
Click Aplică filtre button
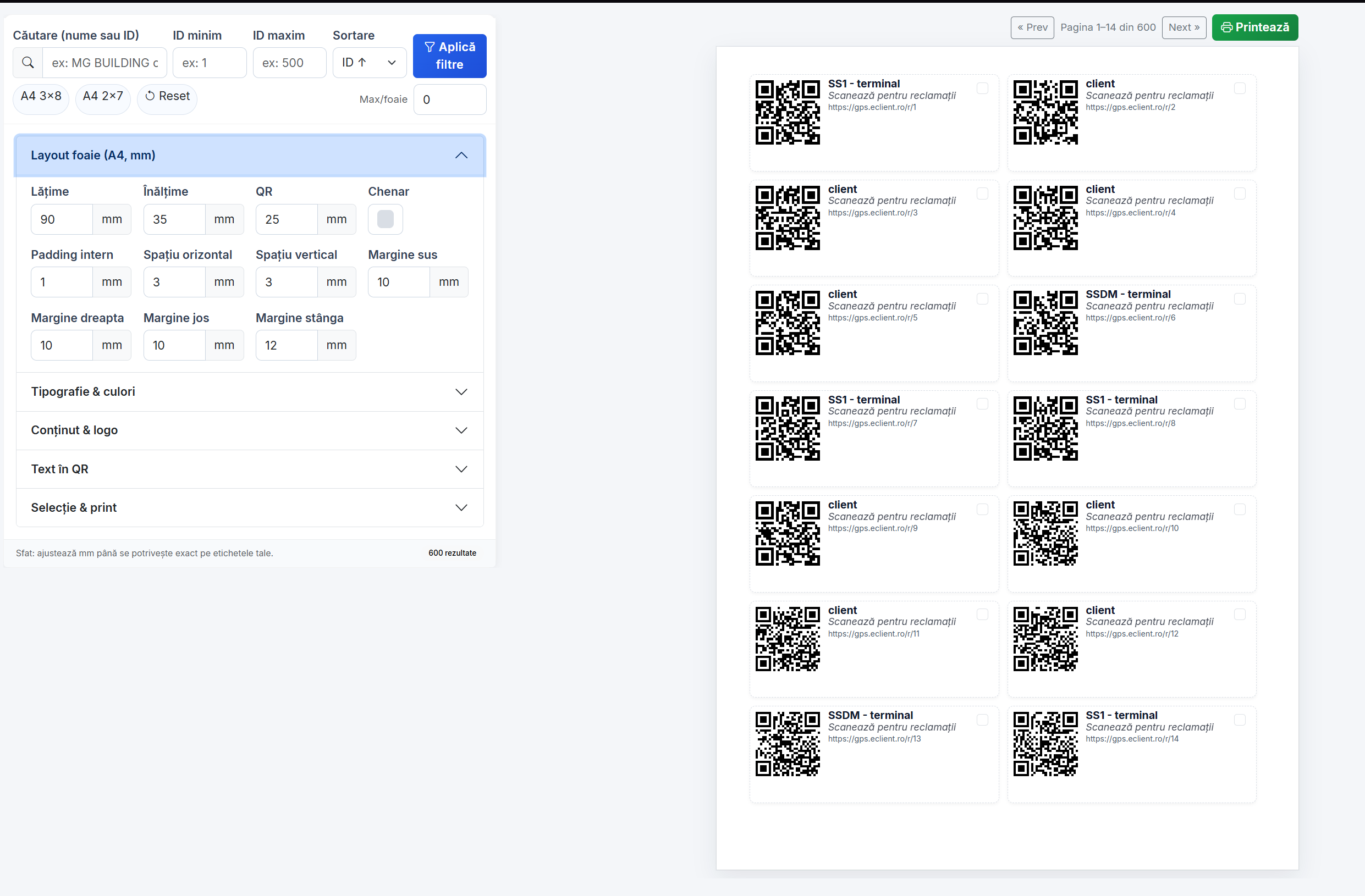point(450,56)
